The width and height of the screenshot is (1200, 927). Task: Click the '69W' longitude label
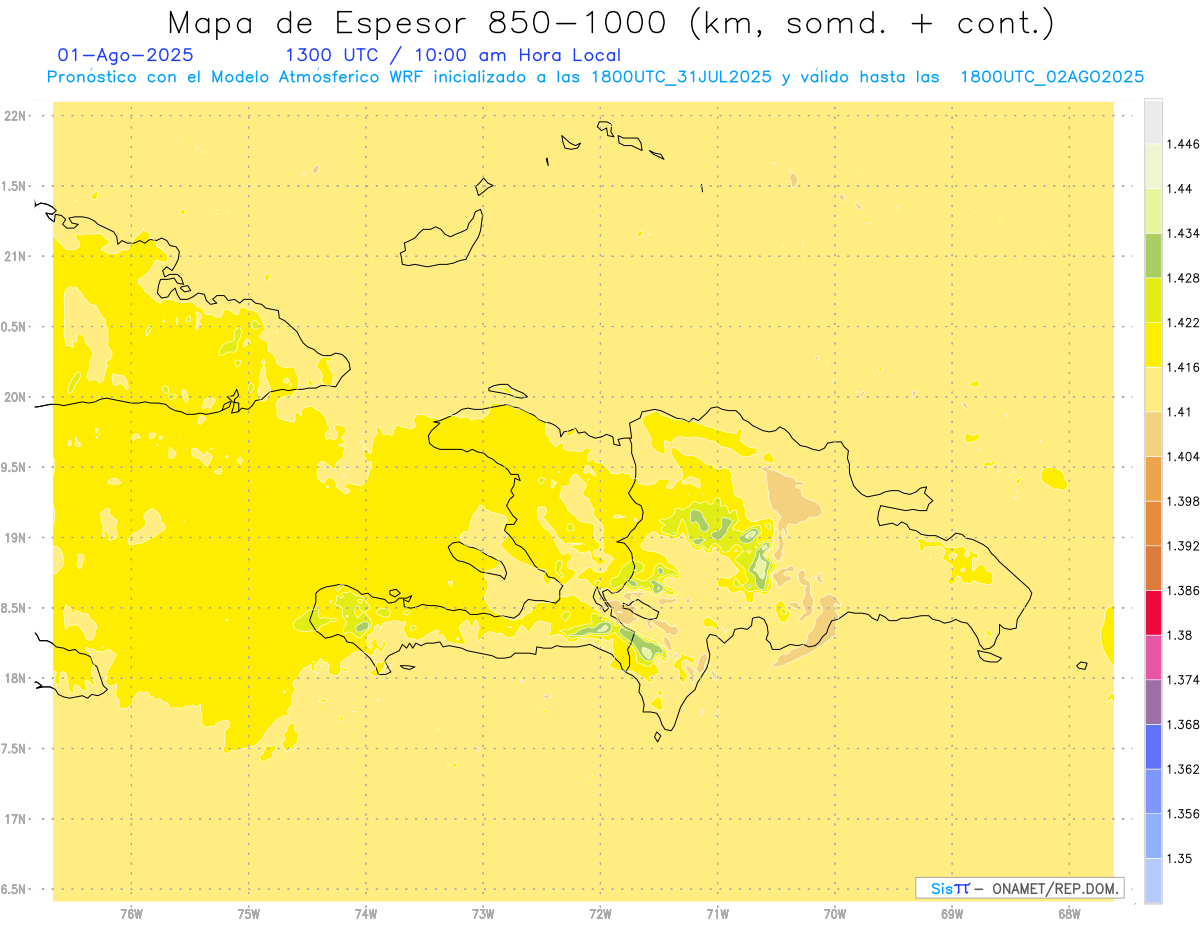point(952,913)
